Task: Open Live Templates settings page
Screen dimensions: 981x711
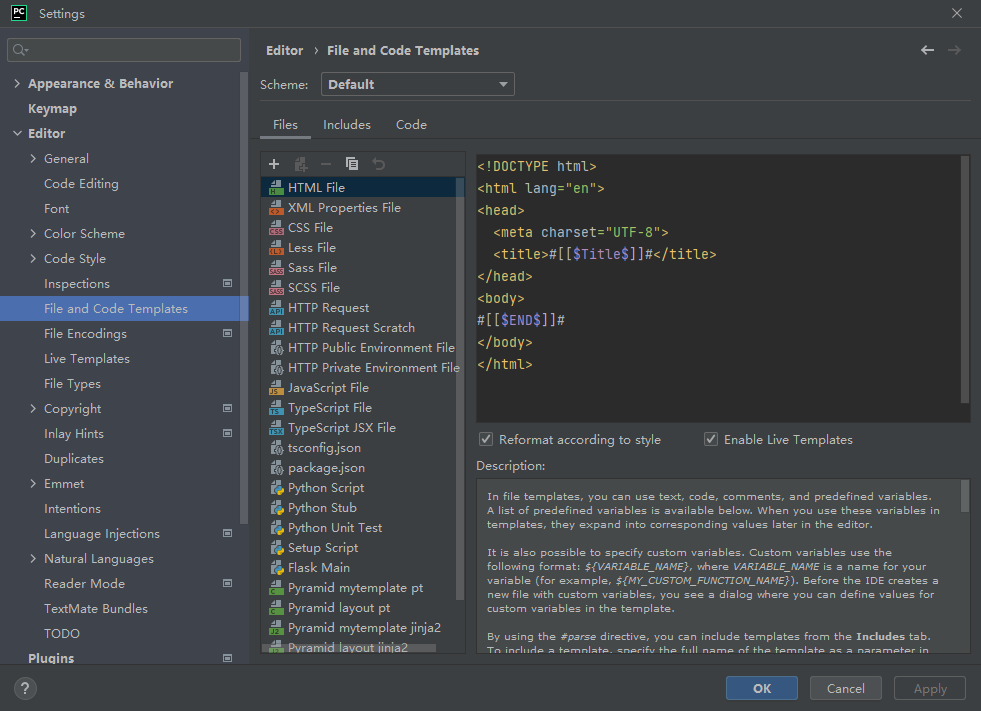Action: click(x=87, y=359)
